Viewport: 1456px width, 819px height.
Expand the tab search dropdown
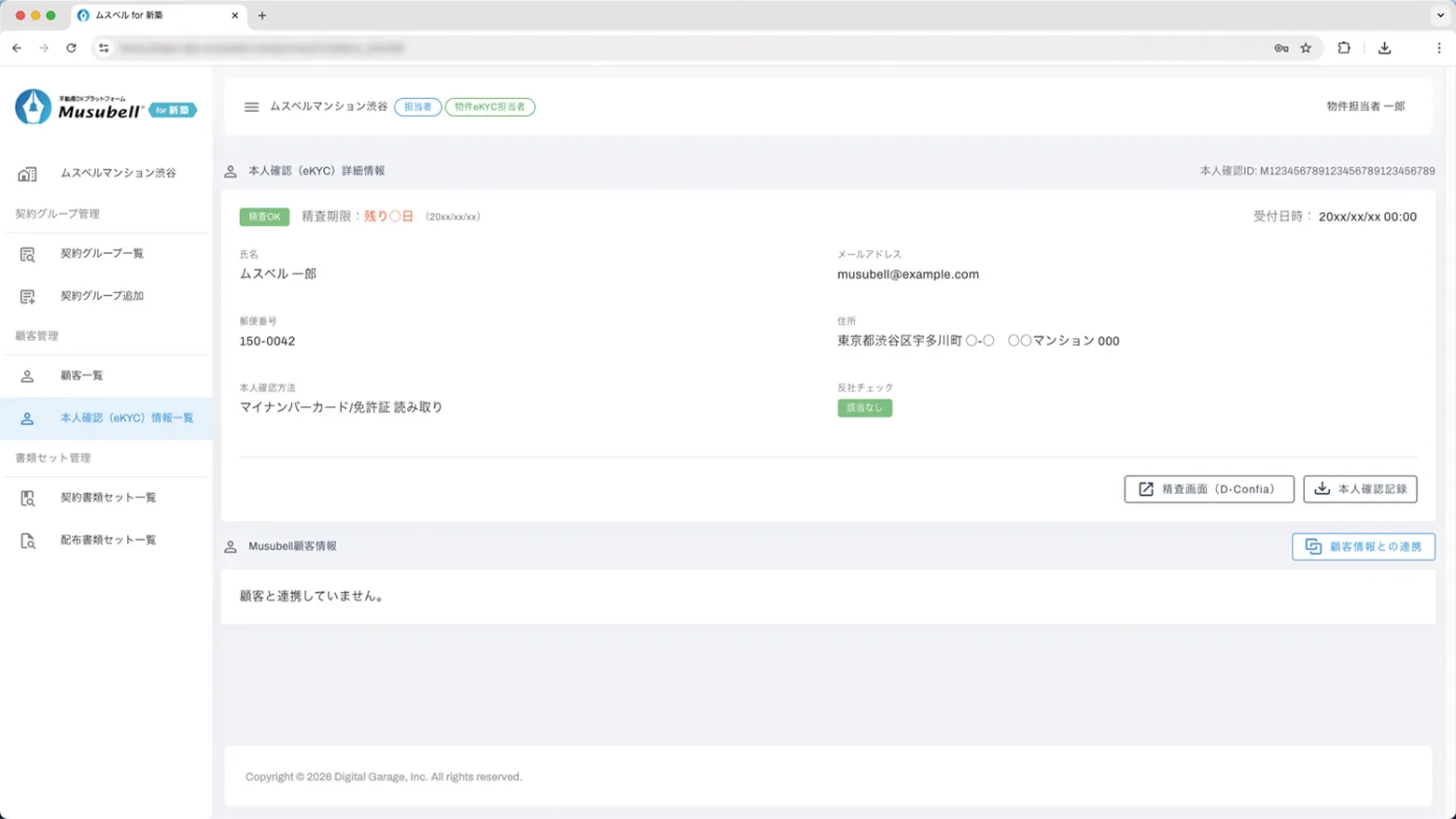1440,16
